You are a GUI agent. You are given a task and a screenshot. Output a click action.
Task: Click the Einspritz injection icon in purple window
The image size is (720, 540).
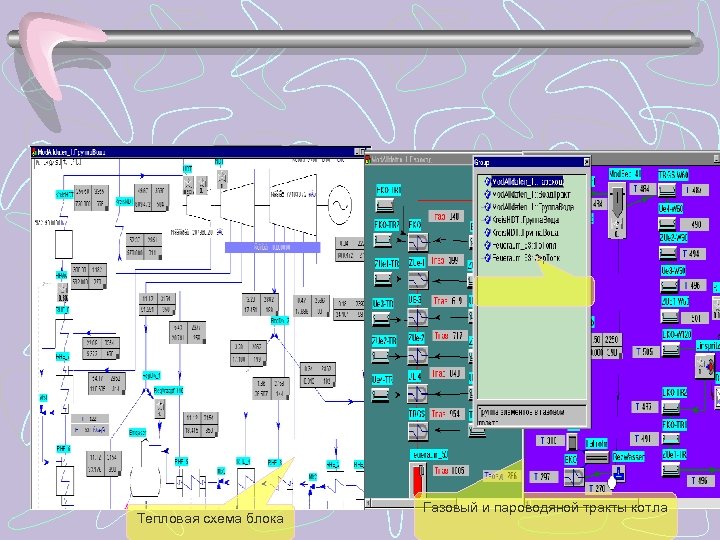[x=705, y=366]
